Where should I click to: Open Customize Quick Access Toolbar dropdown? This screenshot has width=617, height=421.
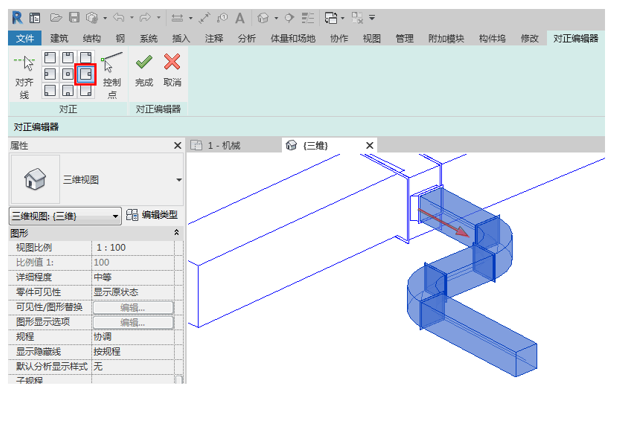[372, 18]
